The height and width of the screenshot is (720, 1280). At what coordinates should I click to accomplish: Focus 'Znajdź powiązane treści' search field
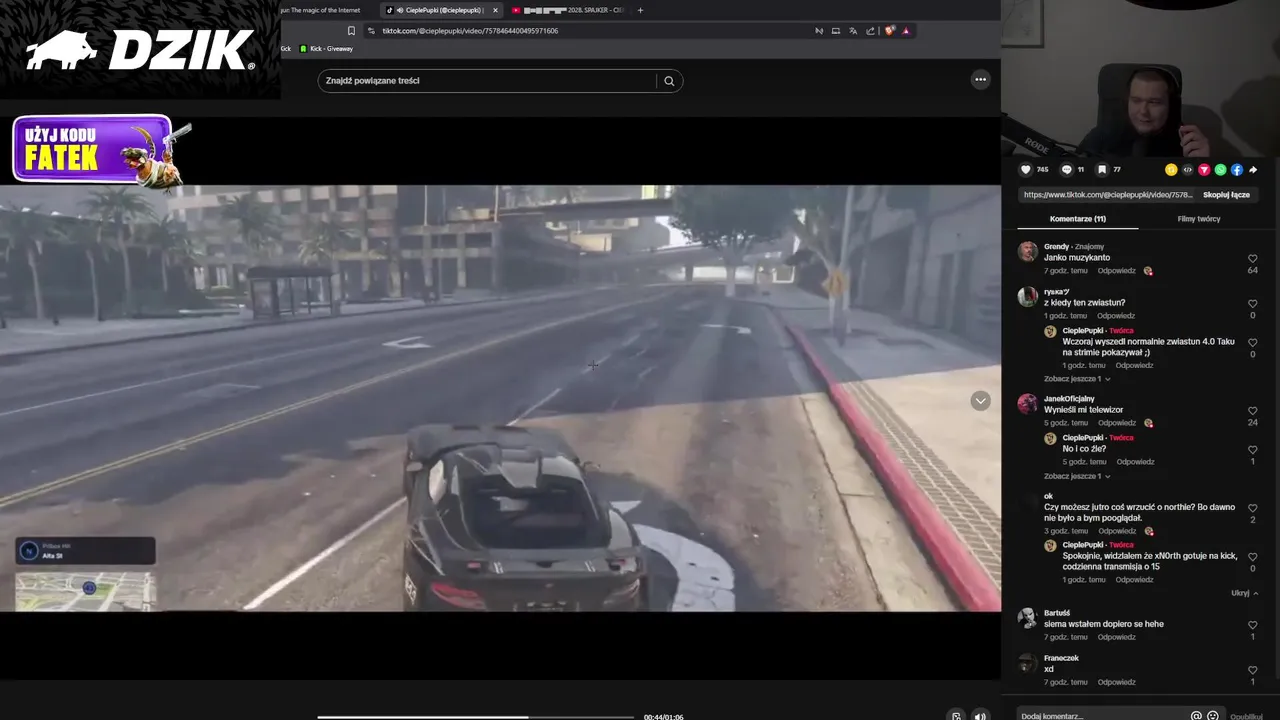(488, 81)
